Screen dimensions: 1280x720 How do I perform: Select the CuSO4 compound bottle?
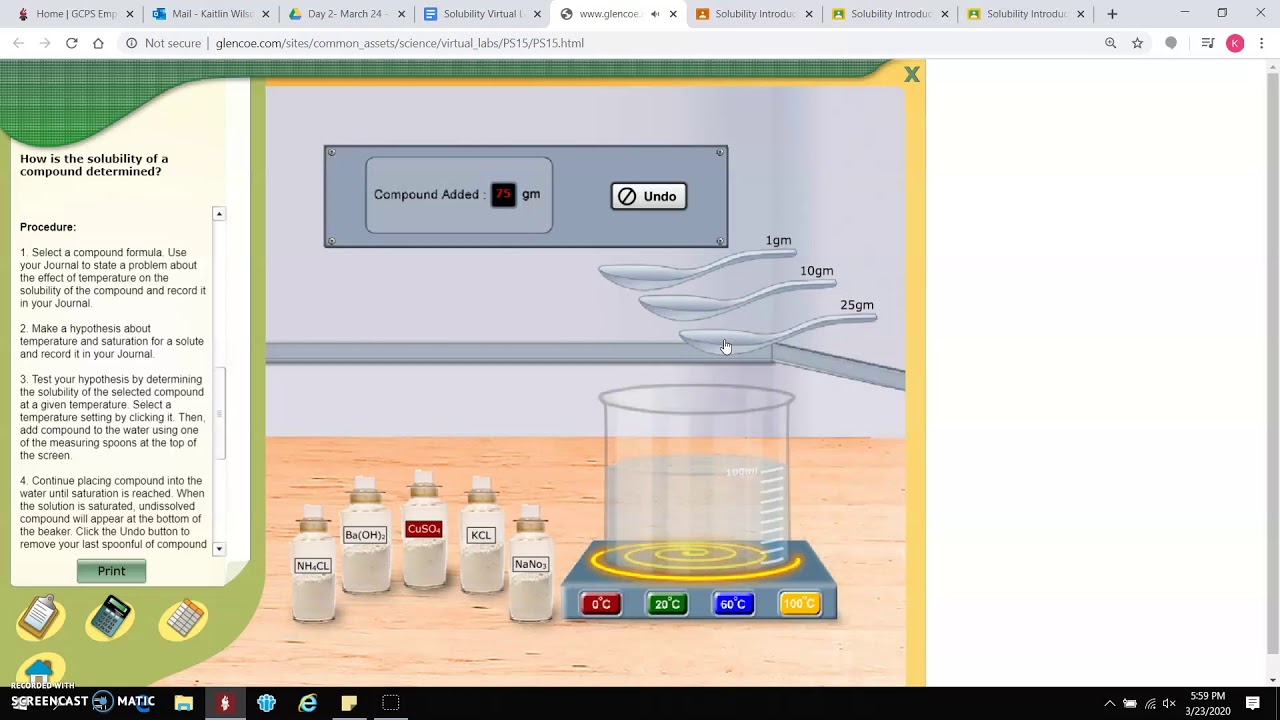pos(424,528)
